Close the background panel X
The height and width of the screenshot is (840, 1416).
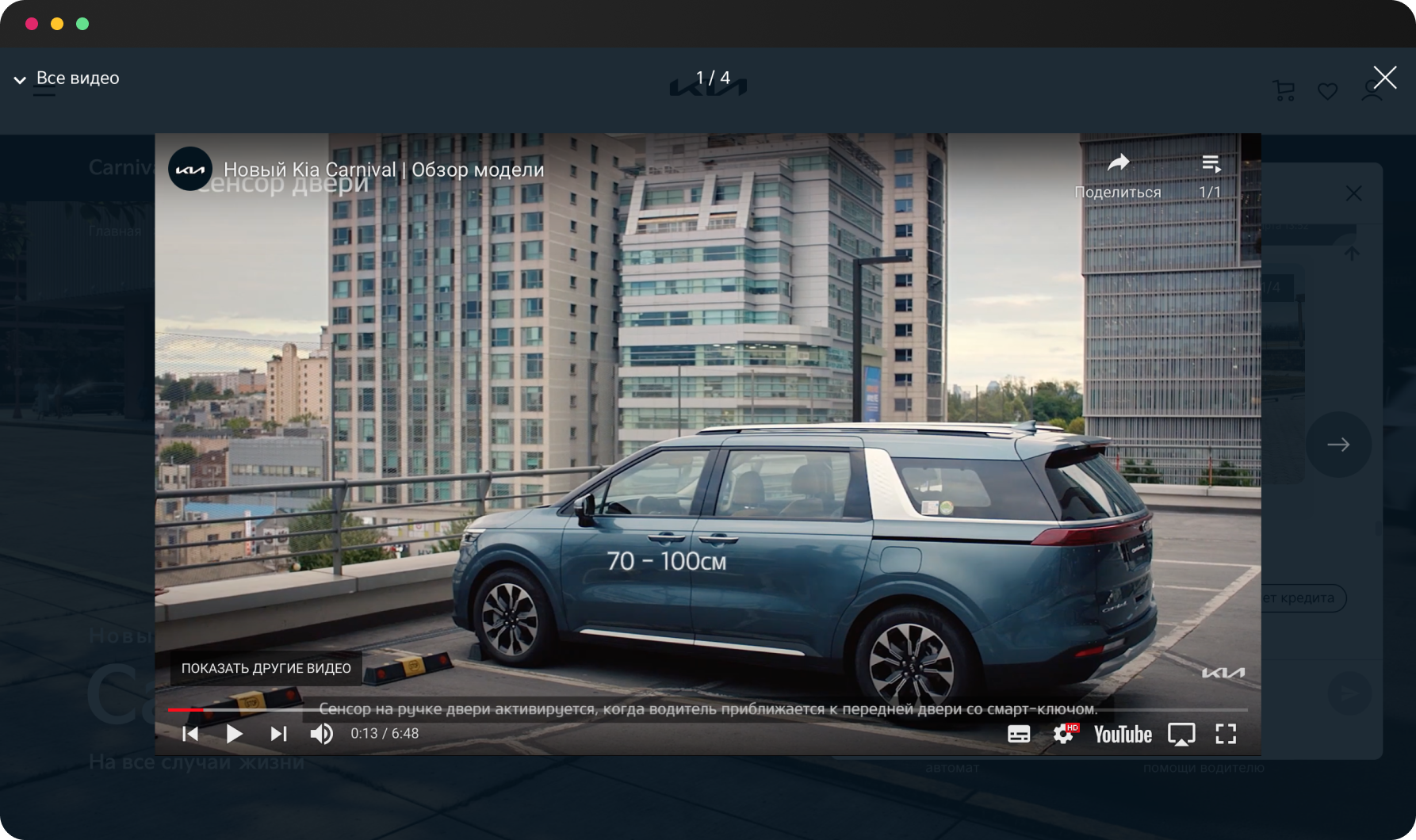point(1353,193)
